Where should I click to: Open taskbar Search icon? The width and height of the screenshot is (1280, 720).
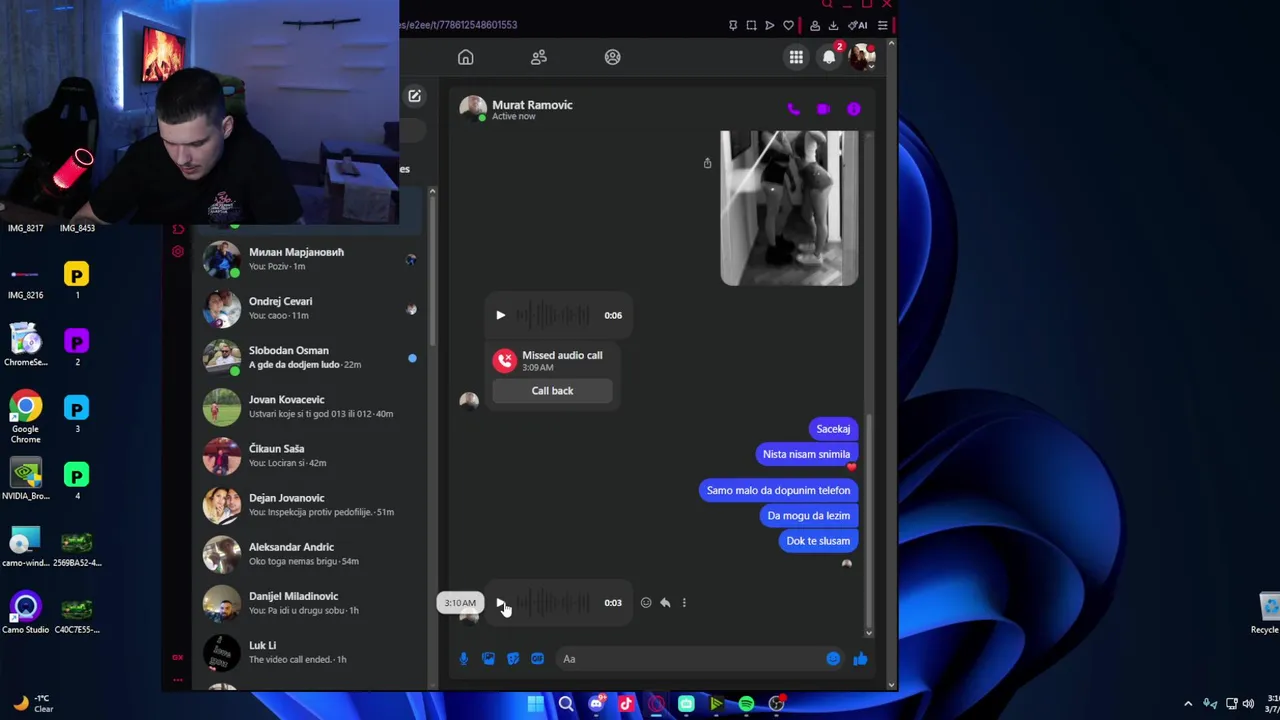566,704
